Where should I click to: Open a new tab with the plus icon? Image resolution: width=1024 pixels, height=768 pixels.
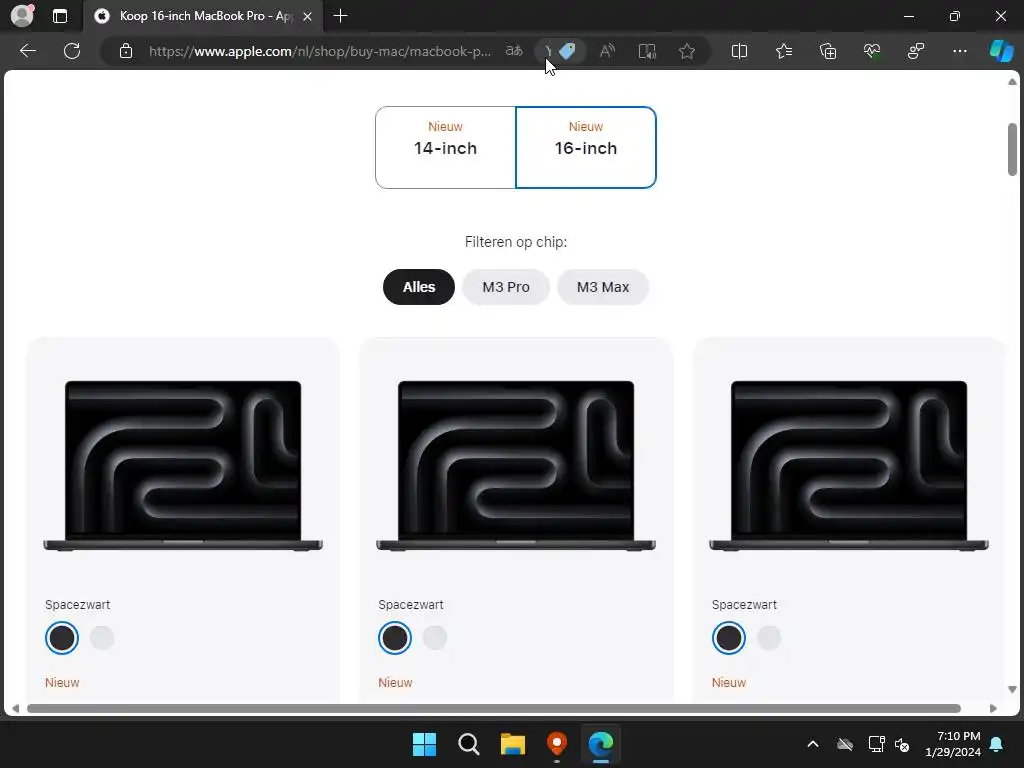point(340,16)
